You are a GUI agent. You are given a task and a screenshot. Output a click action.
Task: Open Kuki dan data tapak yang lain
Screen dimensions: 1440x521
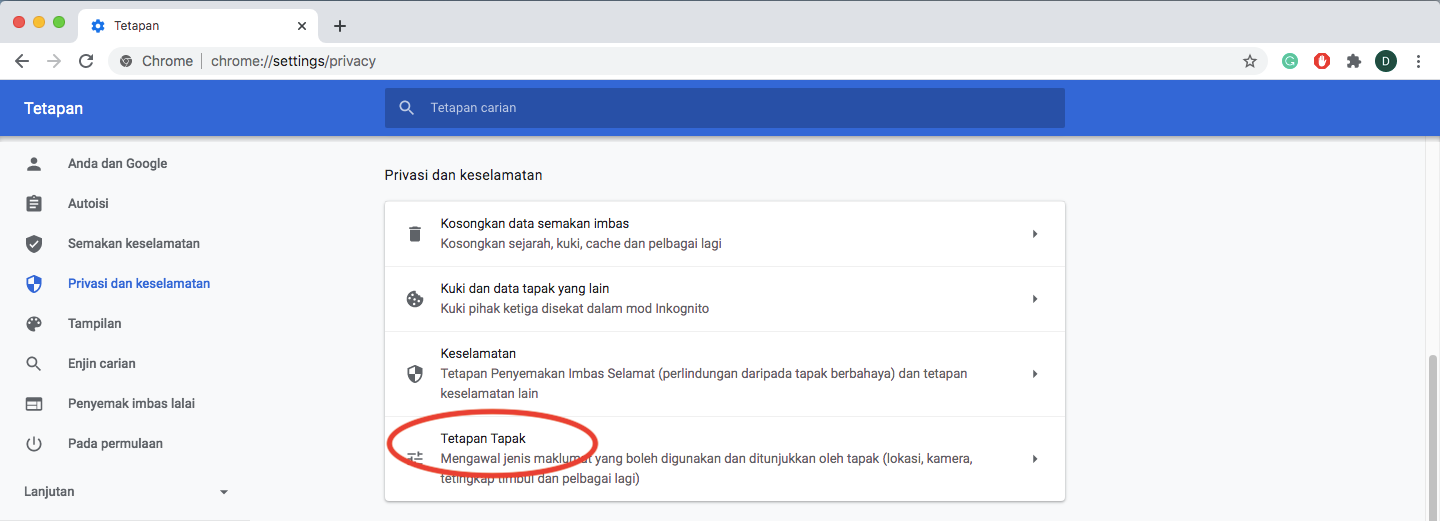pyautogui.click(x=724, y=299)
